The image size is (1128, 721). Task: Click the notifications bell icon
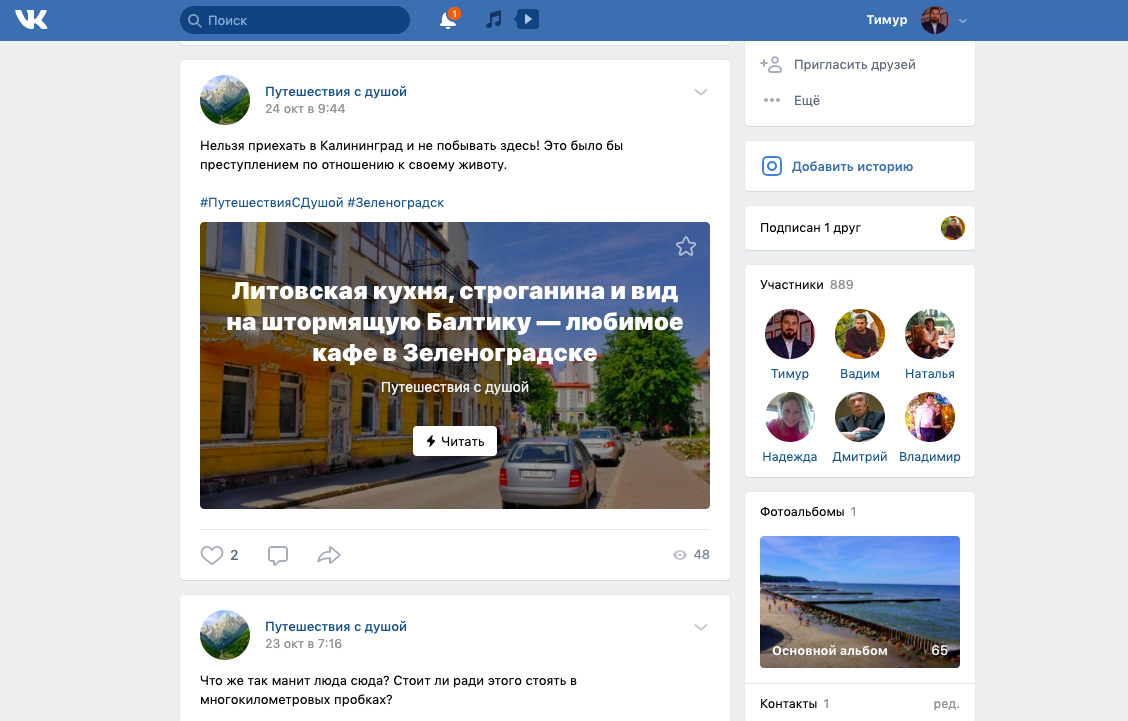point(448,19)
